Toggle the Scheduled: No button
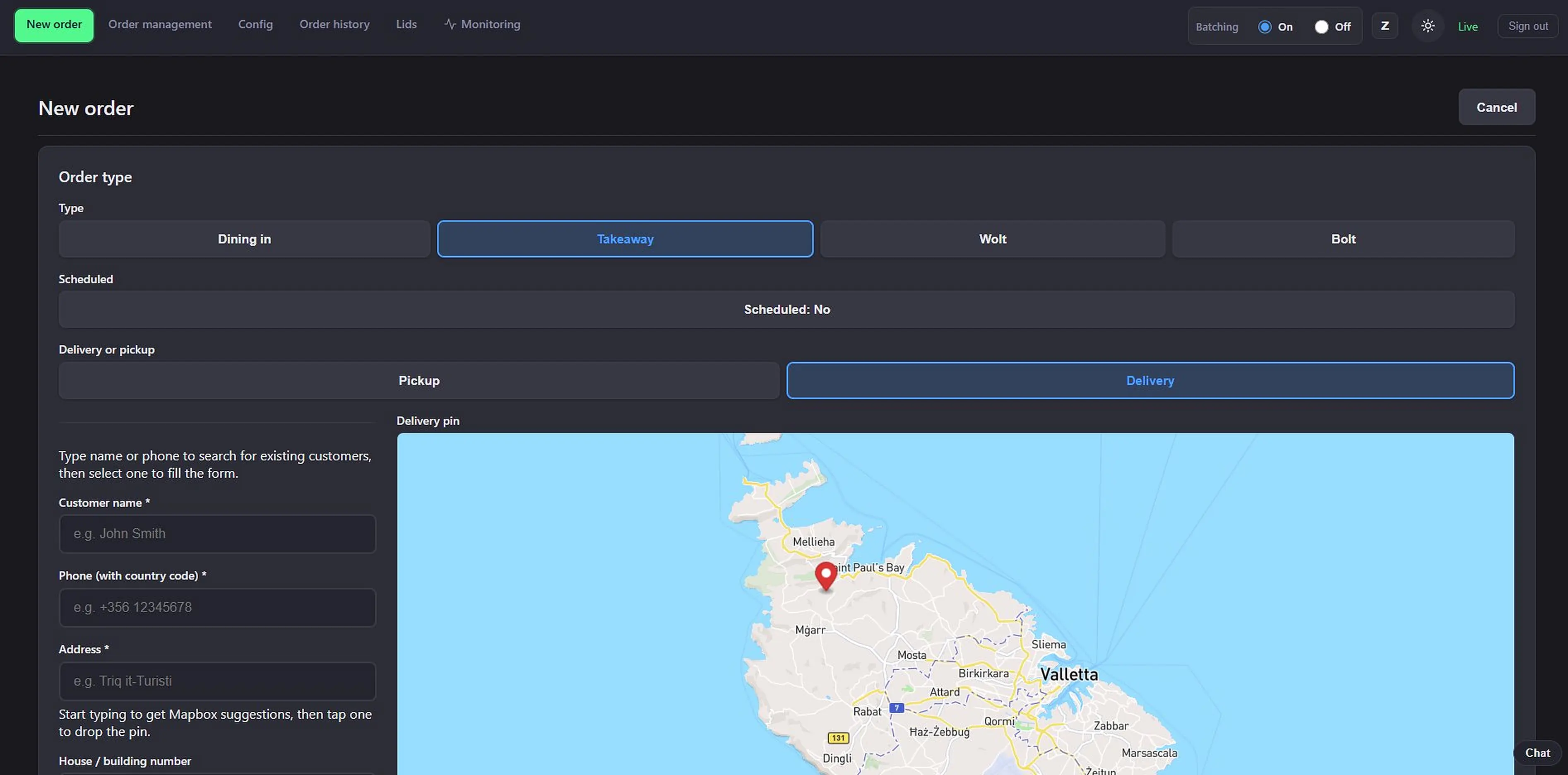 [786, 309]
